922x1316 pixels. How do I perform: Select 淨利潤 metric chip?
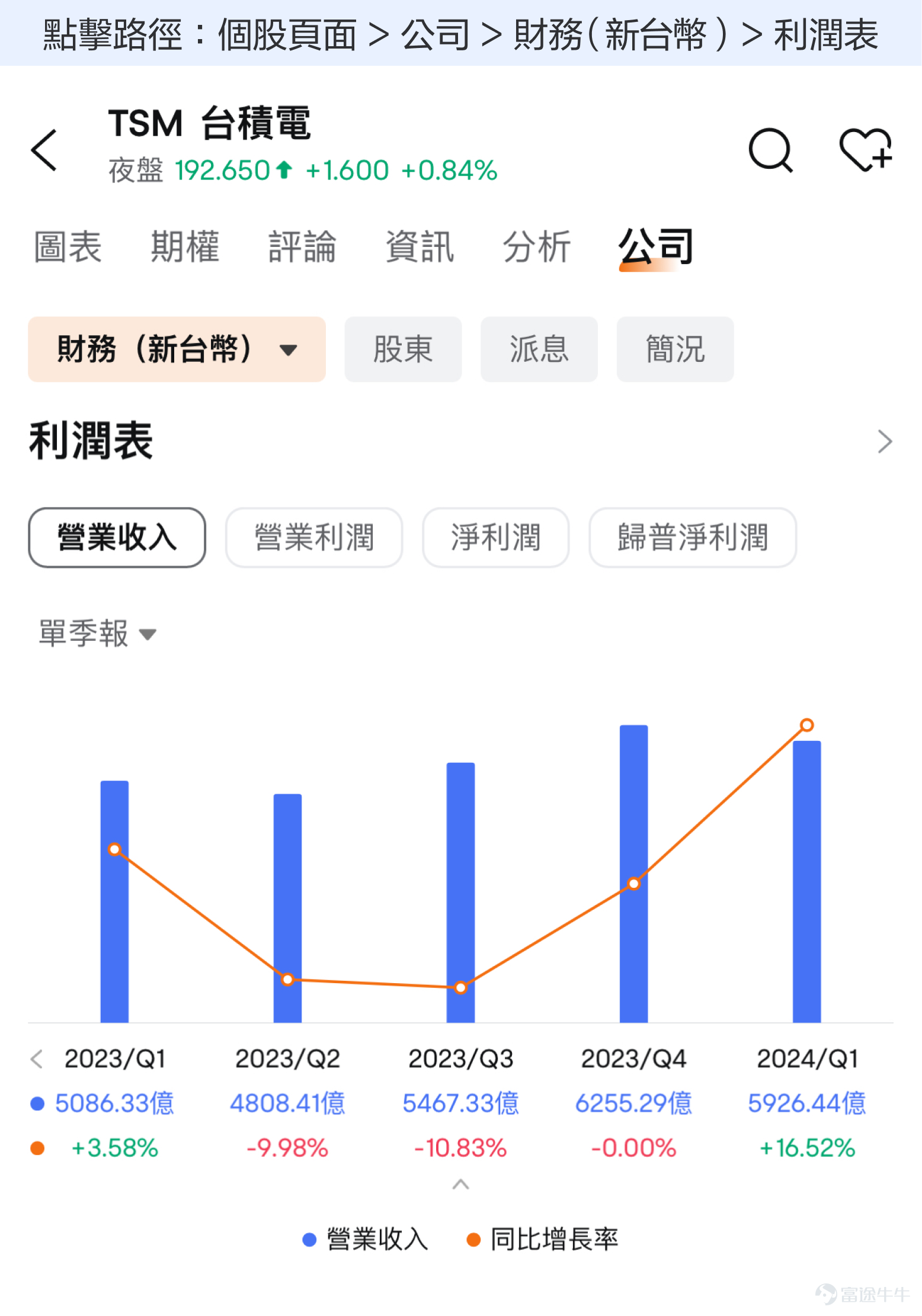495,537
